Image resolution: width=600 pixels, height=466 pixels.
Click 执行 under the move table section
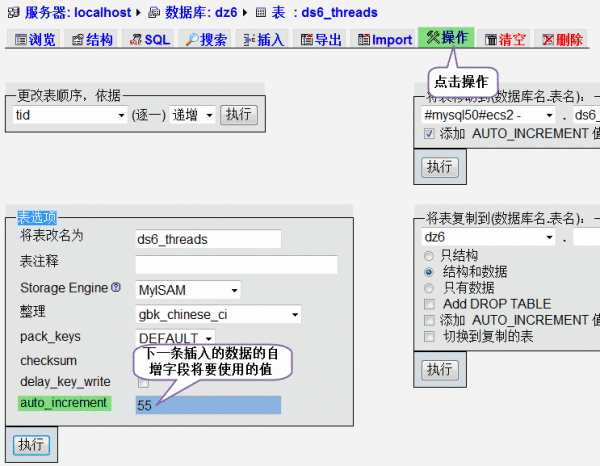[440, 167]
